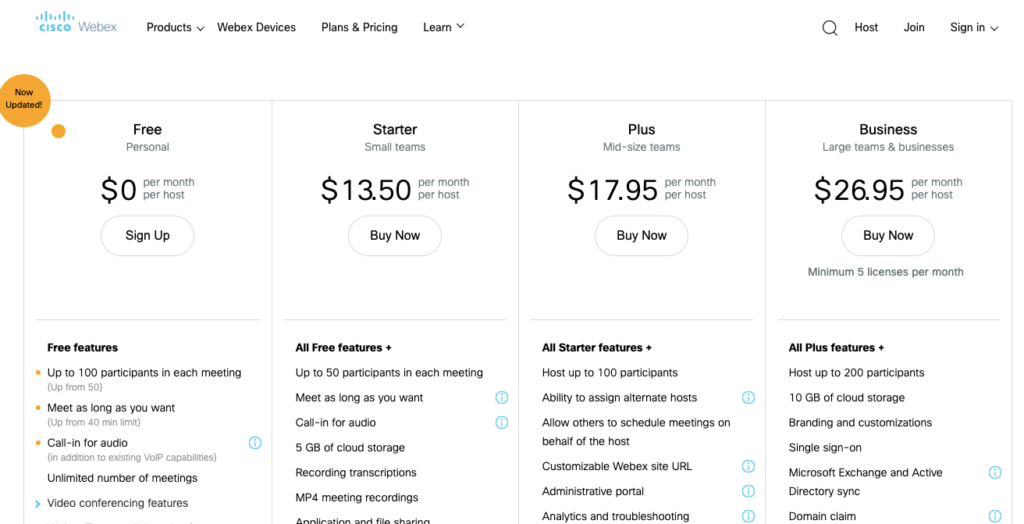Click info icon beside Administrative portal
The height and width of the screenshot is (524, 1024).
748,492
